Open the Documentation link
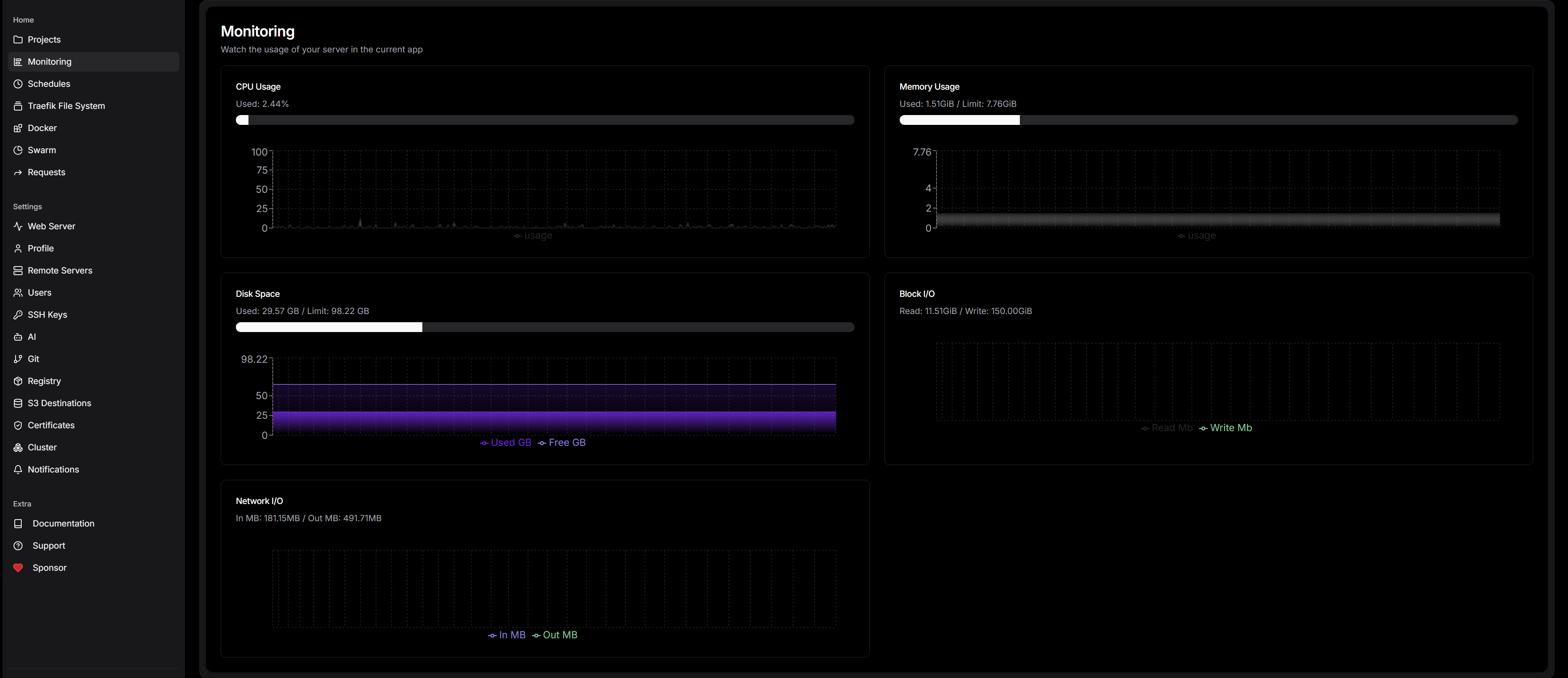1568x678 pixels. 63,523
